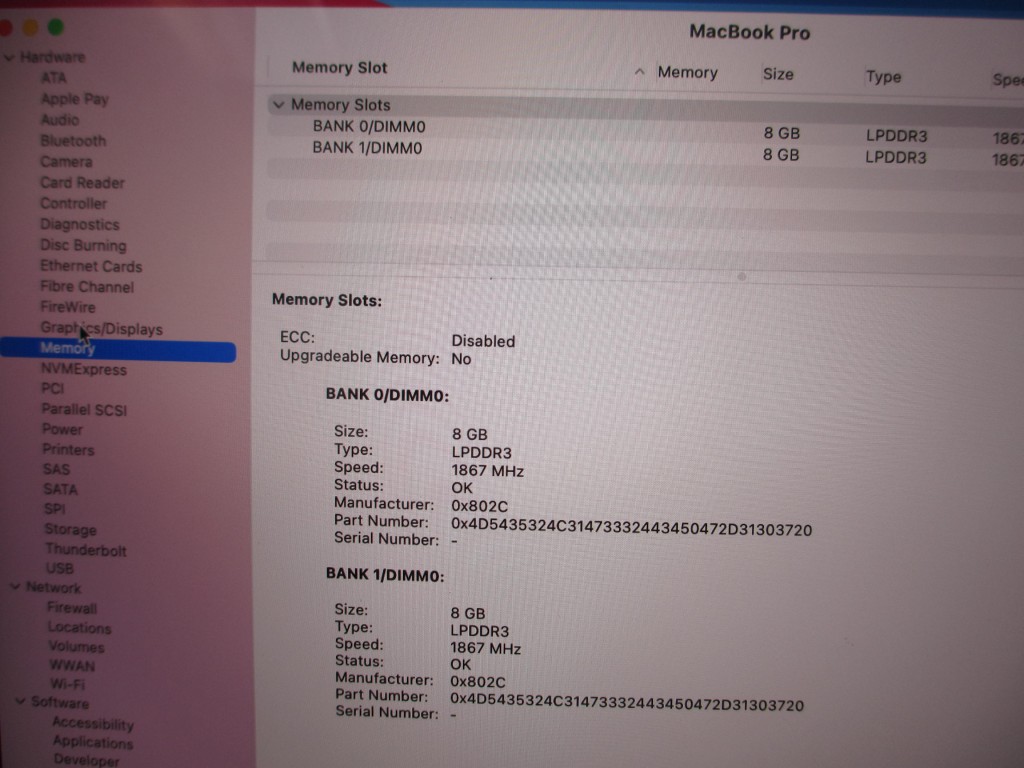Show Storage information
Image resolution: width=1024 pixels, height=768 pixels.
click(71, 530)
